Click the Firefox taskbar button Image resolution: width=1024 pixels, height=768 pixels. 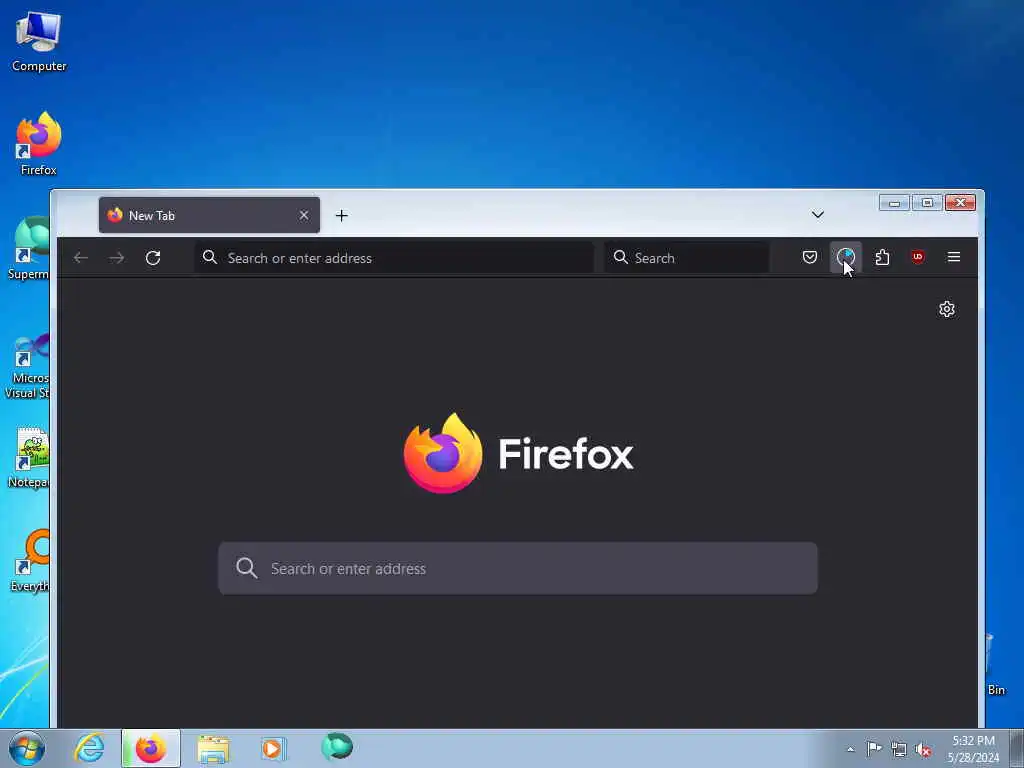click(x=151, y=748)
